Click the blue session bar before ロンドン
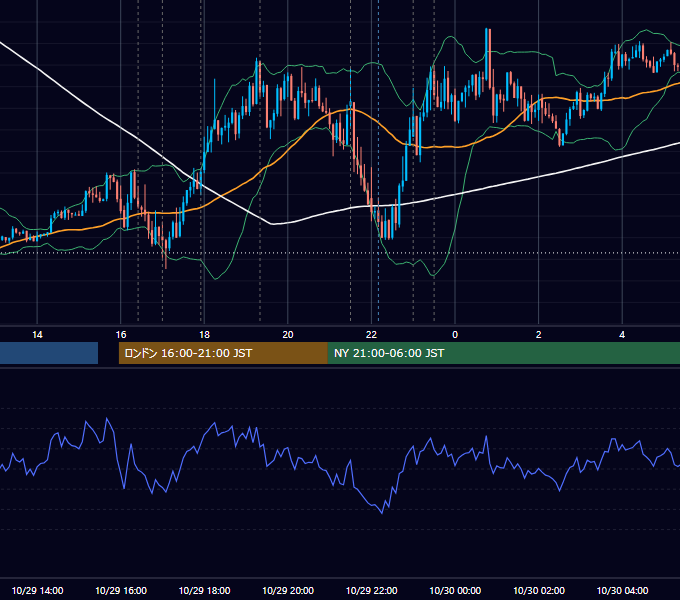Screen dimensions: 680x600 click(x=49, y=353)
